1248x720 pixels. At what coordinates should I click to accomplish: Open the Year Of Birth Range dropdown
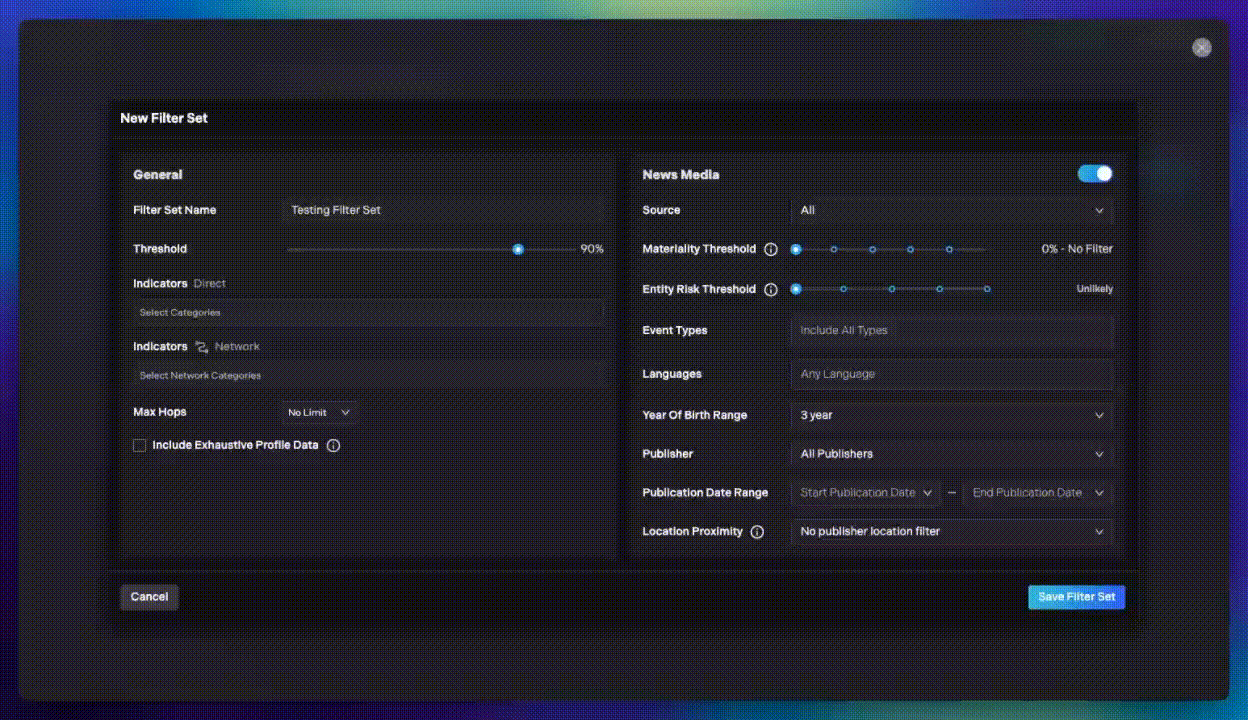pyautogui.click(x=951, y=416)
